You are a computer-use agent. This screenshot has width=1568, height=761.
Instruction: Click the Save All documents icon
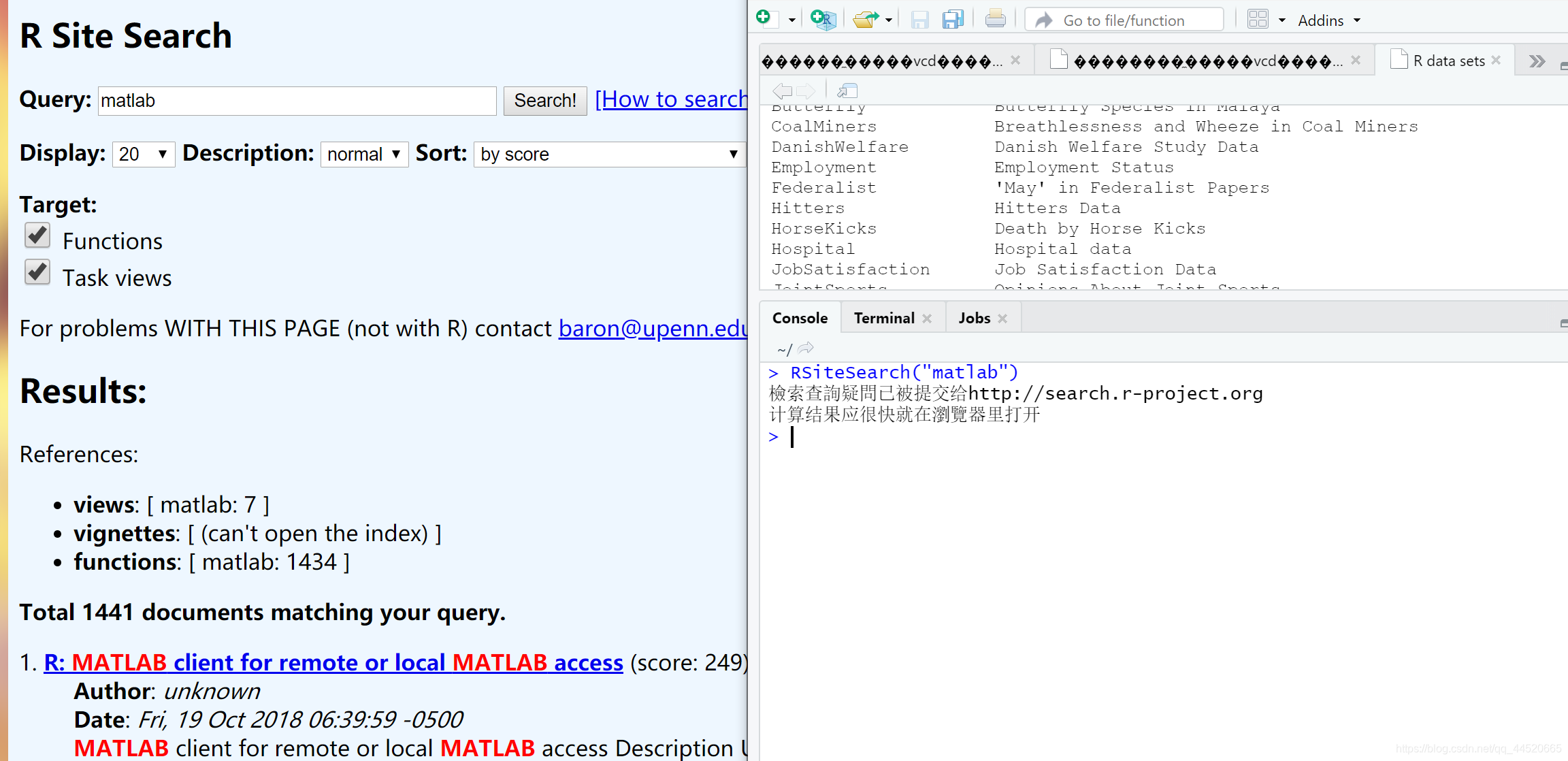pyautogui.click(x=953, y=19)
